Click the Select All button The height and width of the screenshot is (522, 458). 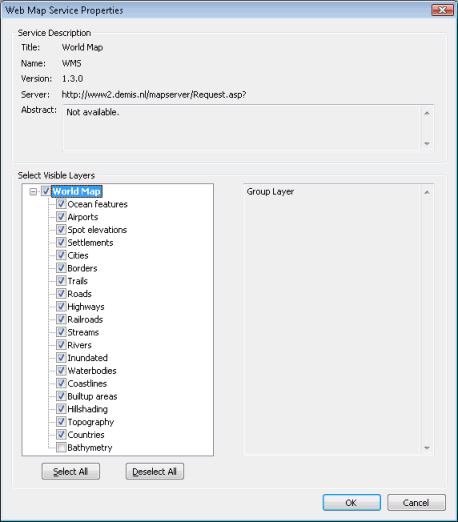tap(71, 471)
